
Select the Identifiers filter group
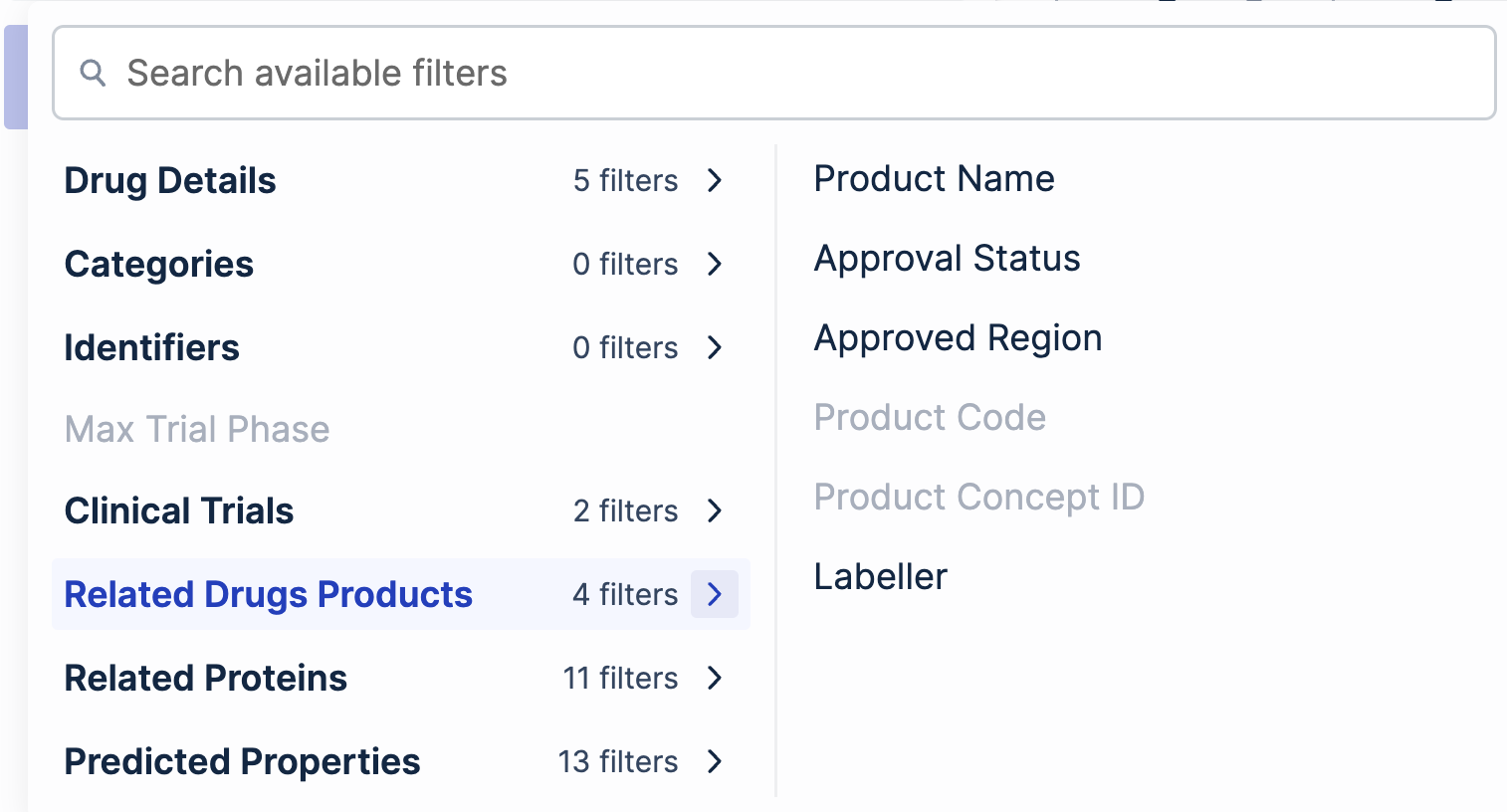point(152,347)
